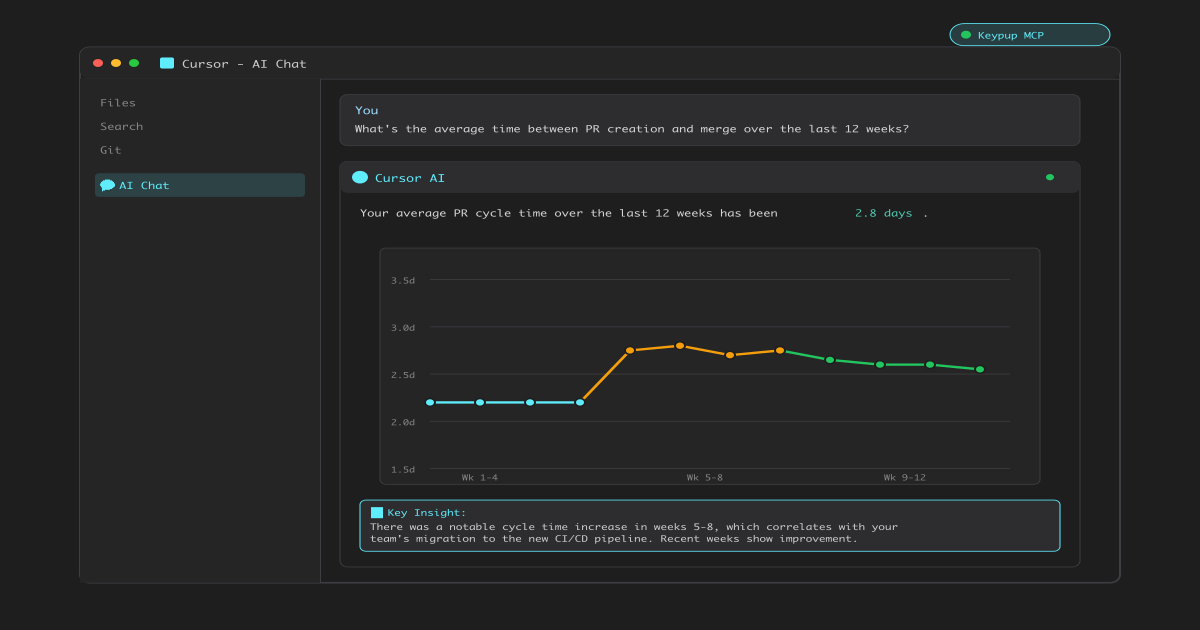Click the 'Cursor - AI Chat' window title
The image size is (1200, 630).
[244, 64]
